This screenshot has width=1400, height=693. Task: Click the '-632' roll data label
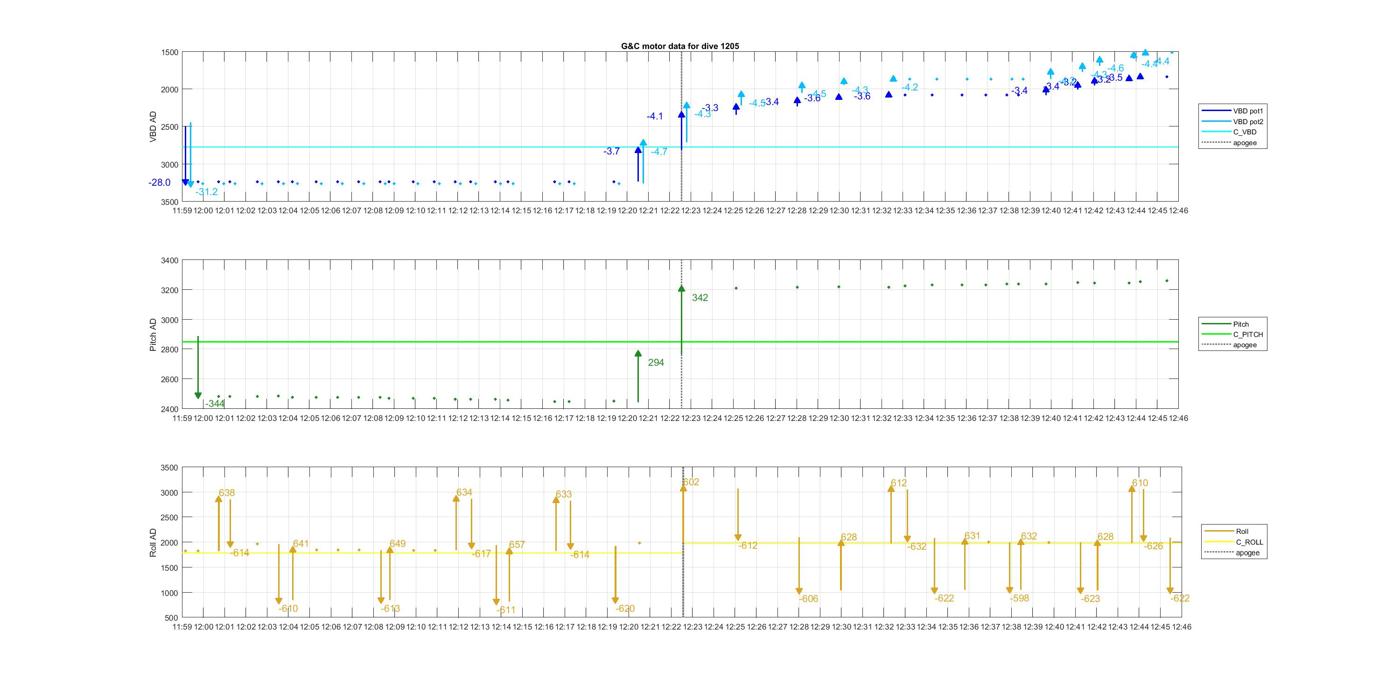pyautogui.click(x=917, y=547)
